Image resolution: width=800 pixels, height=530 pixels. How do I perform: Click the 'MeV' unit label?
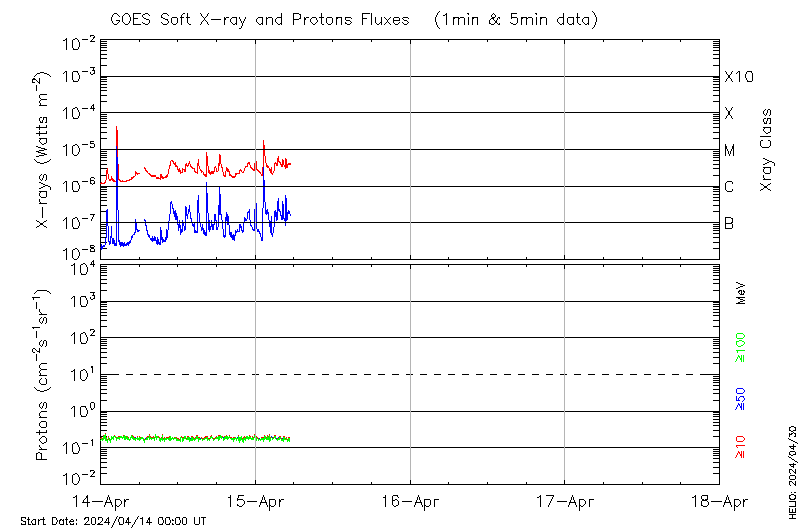click(x=741, y=292)
